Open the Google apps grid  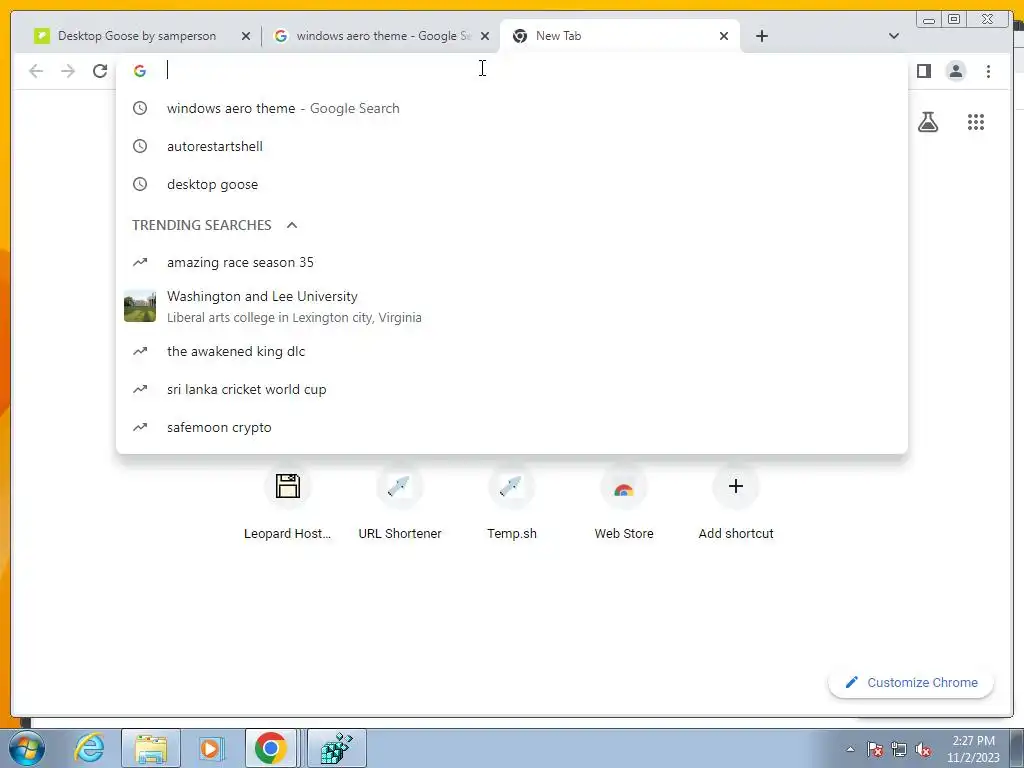point(976,122)
